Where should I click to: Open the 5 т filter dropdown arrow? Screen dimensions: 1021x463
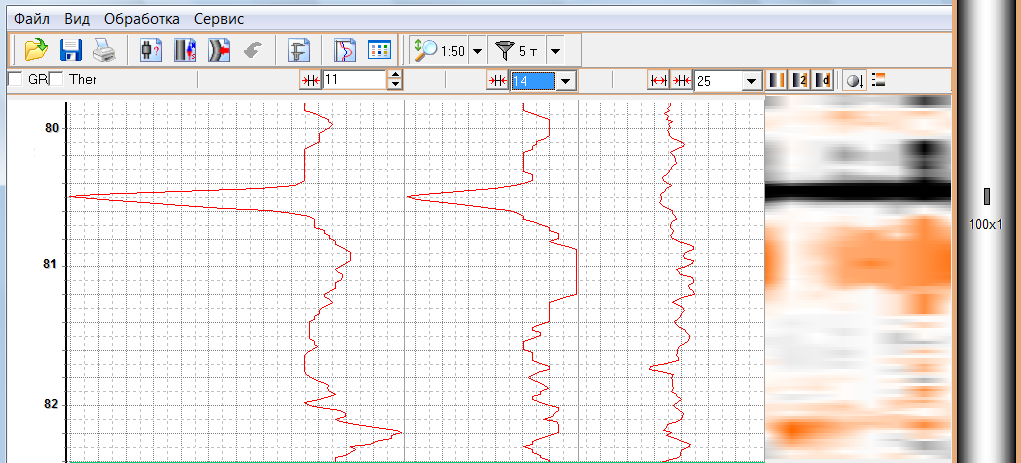(555, 51)
